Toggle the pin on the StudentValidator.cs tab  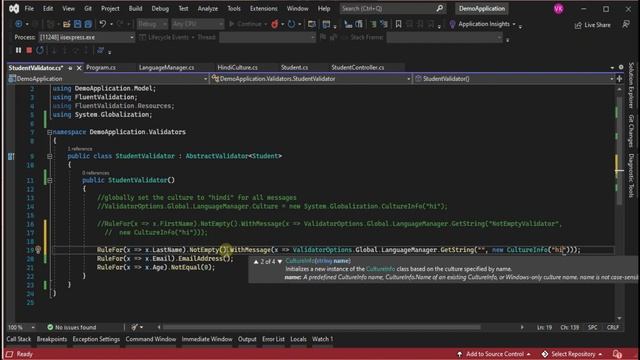[70, 68]
